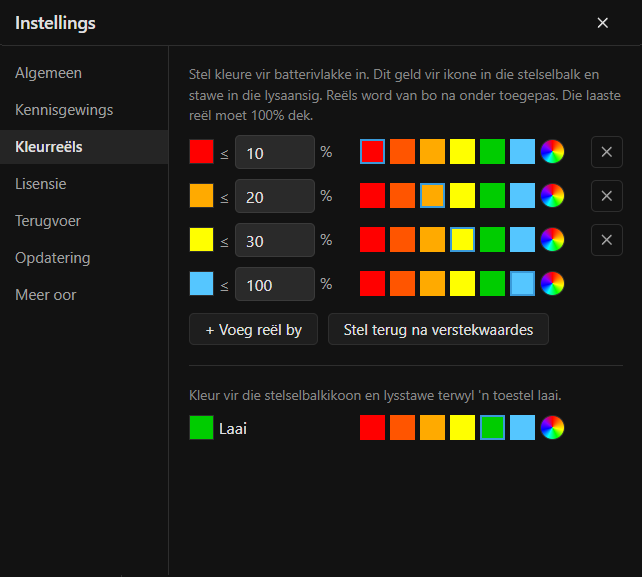Click the 30 percent threshold field

pos(275,240)
